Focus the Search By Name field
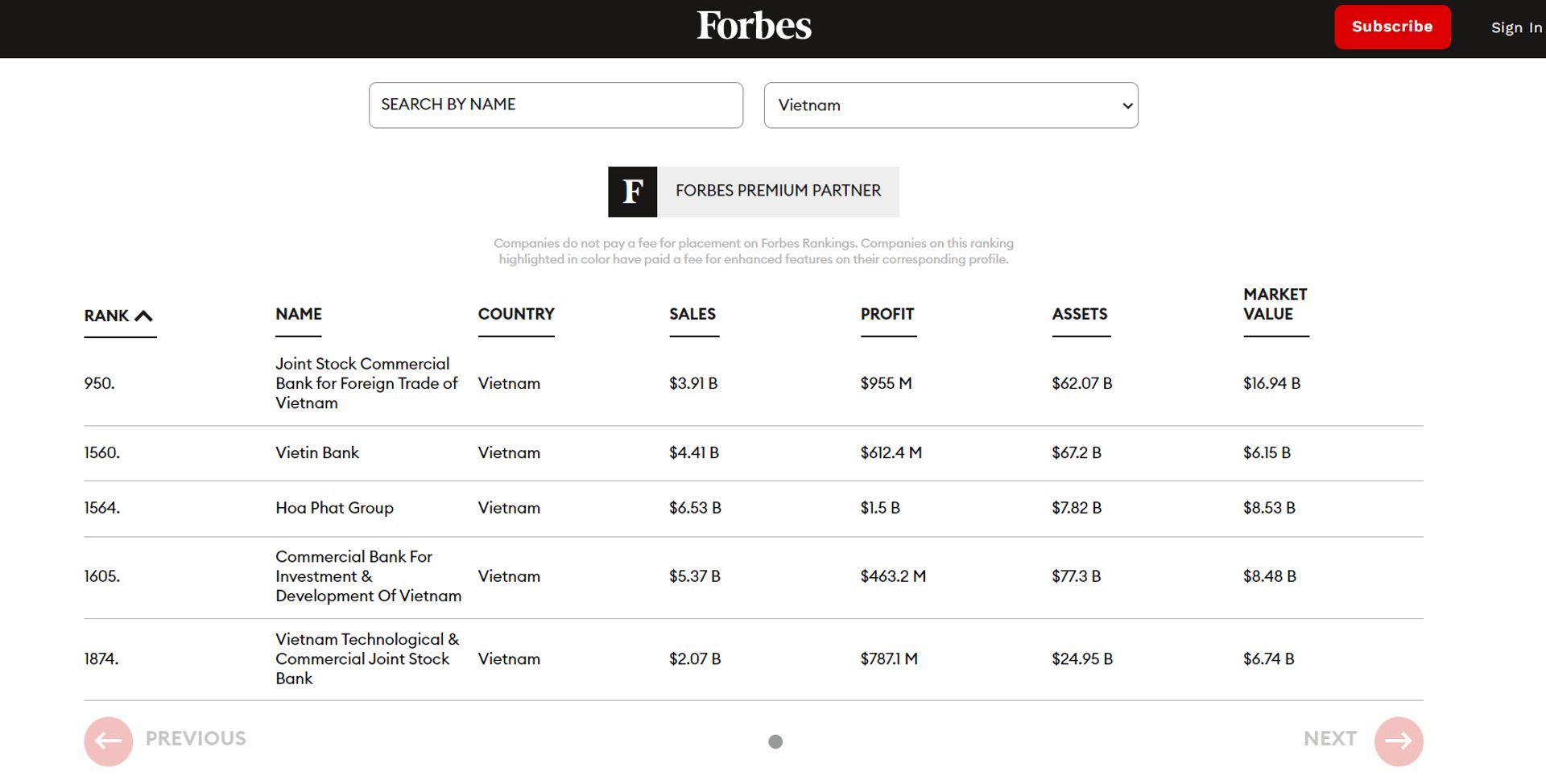 click(556, 105)
